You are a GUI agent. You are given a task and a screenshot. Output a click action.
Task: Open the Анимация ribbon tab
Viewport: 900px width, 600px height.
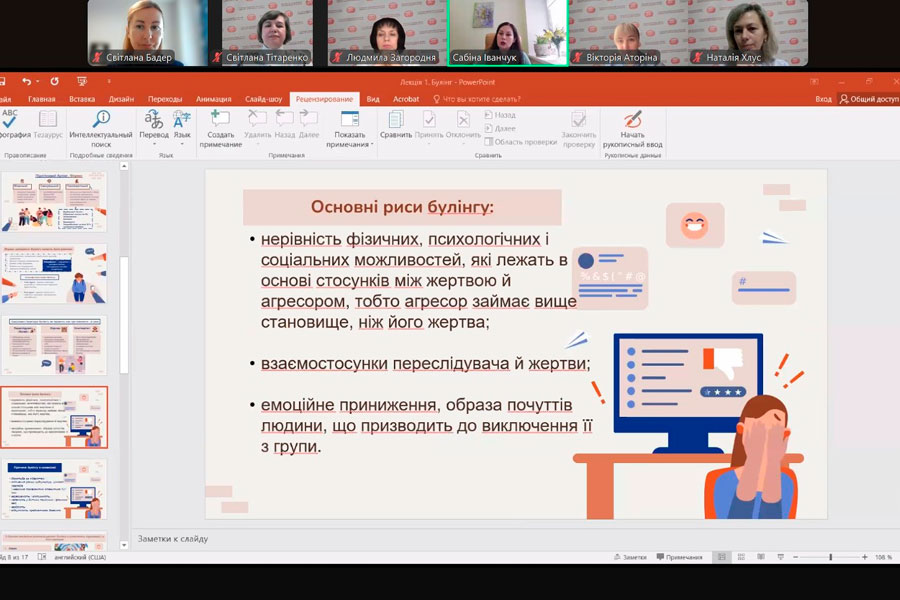214,99
